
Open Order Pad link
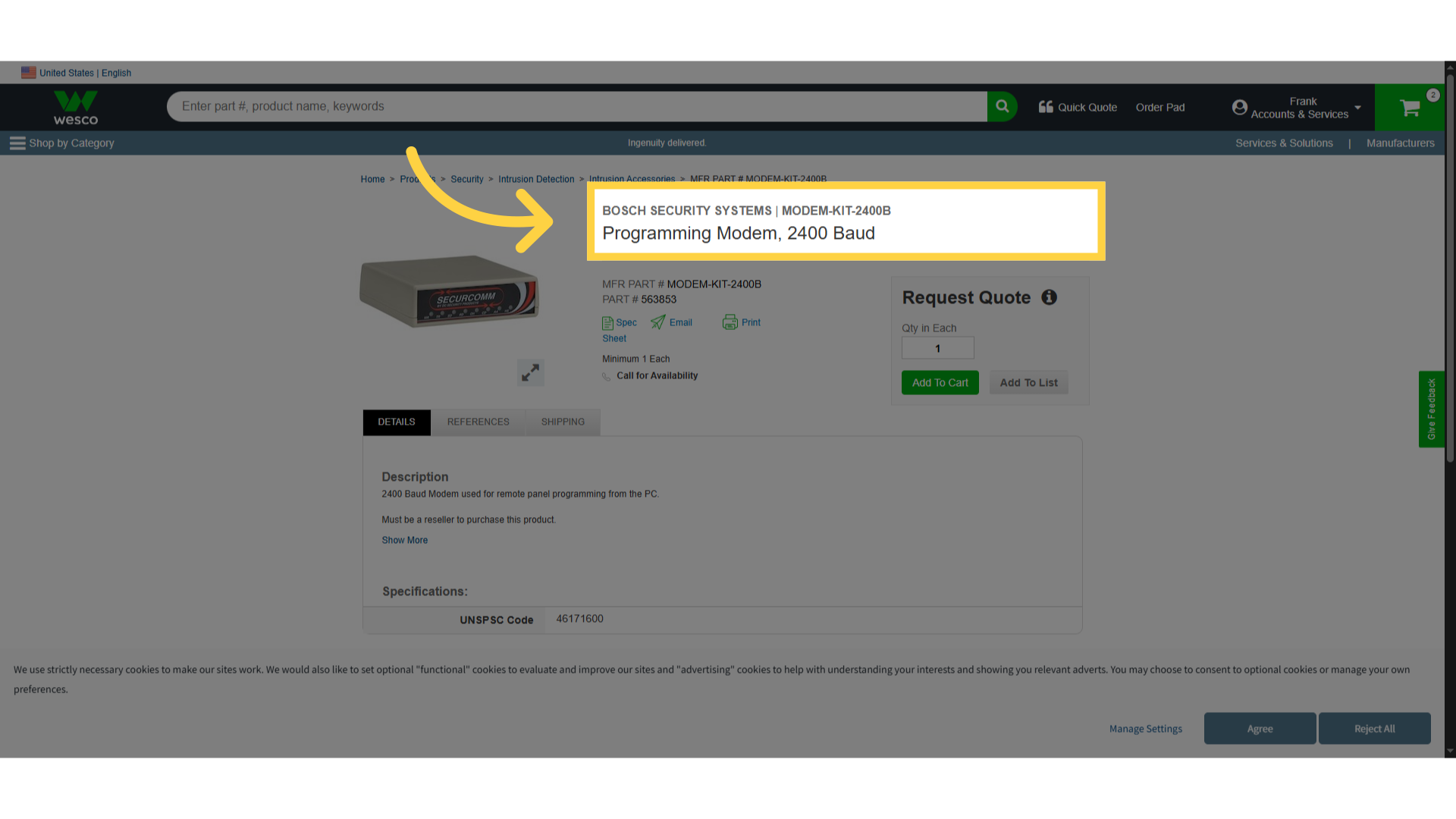1159,108
